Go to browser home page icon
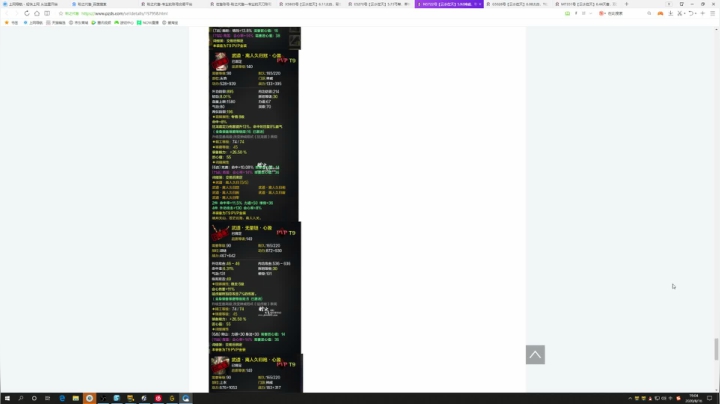This screenshot has width=720, height=404. point(37,13)
